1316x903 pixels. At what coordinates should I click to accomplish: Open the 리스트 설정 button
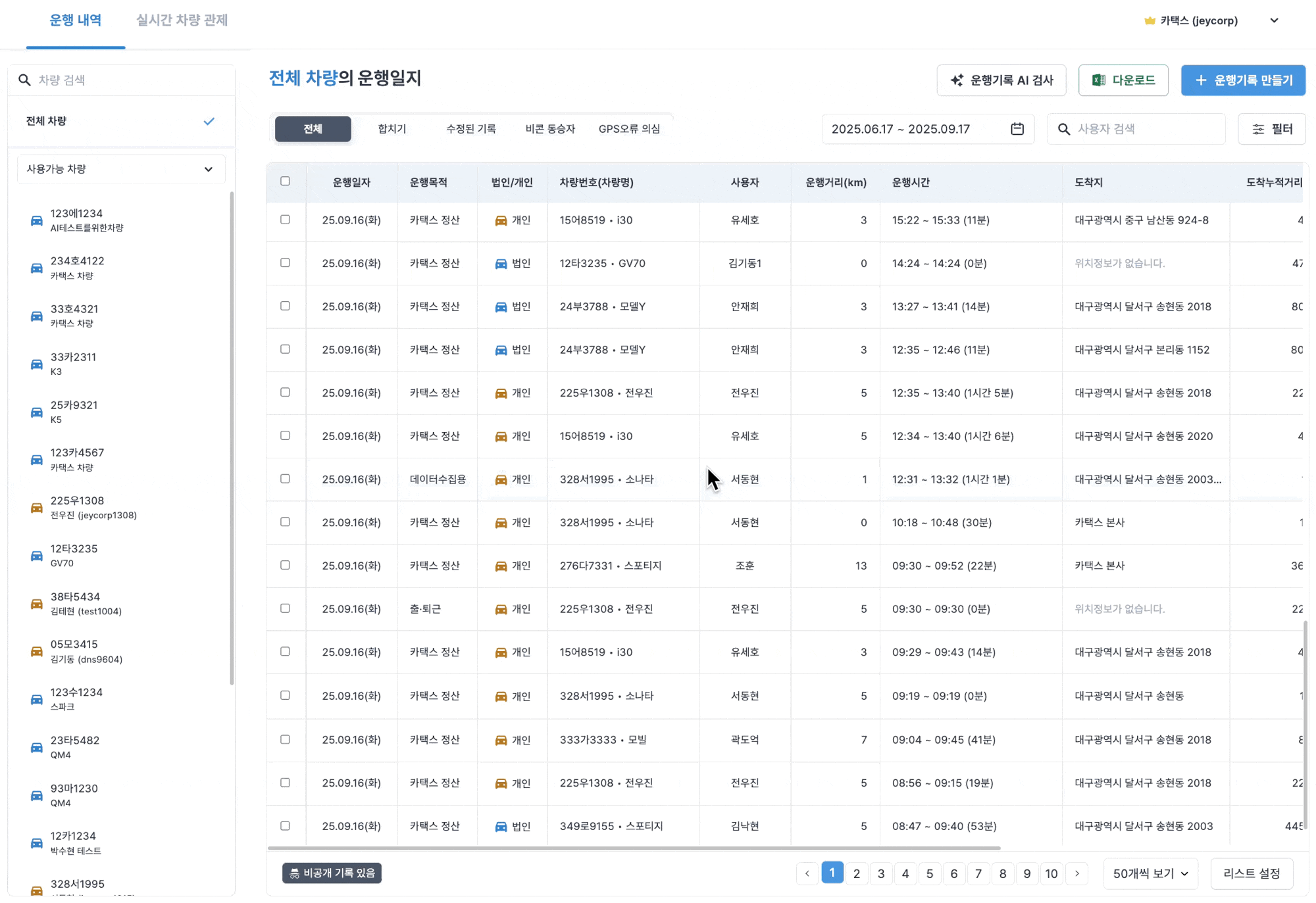[1252, 873]
